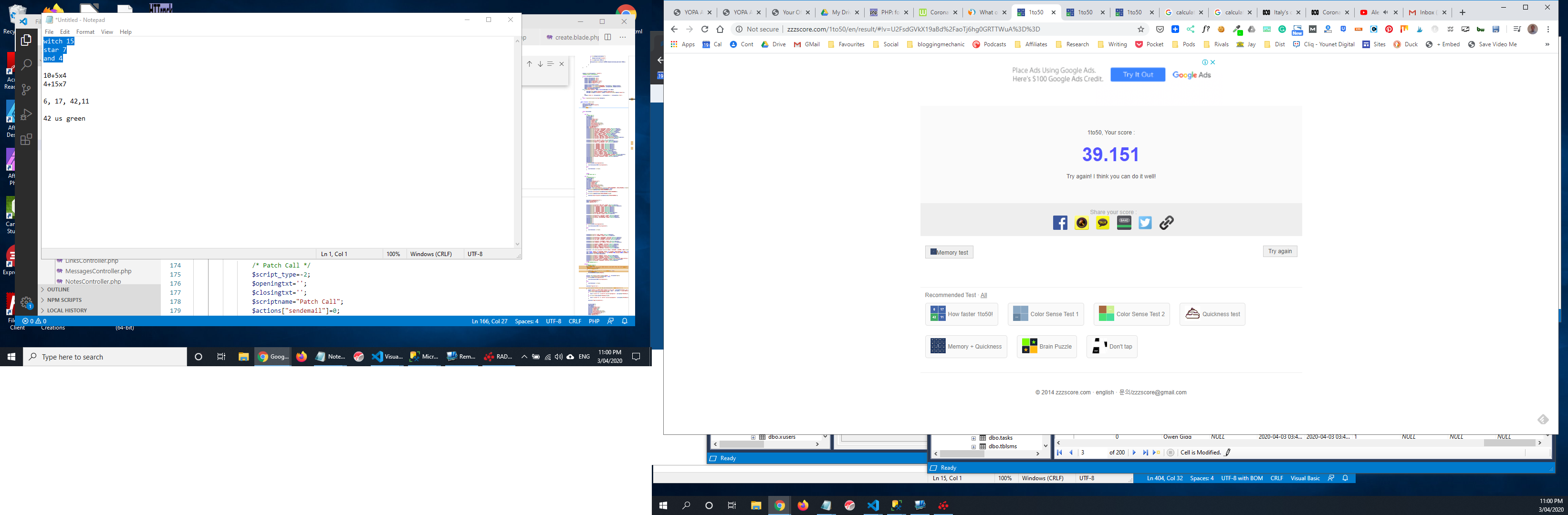Expand dbo.tblsms table node
The height and width of the screenshot is (515, 1568).
pos(973,446)
